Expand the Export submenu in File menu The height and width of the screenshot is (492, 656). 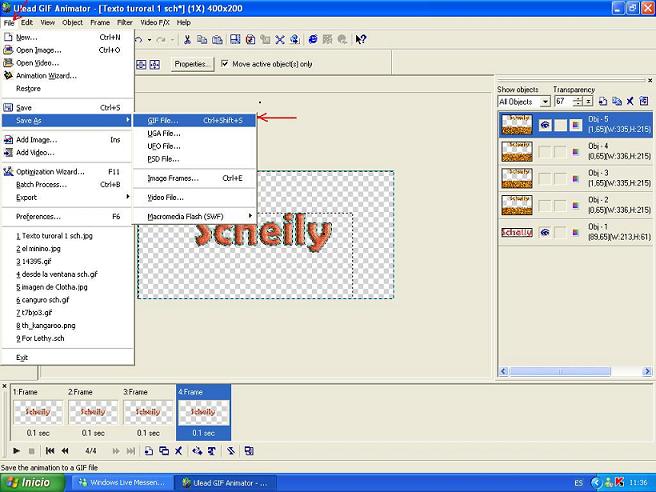click(x=67, y=197)
